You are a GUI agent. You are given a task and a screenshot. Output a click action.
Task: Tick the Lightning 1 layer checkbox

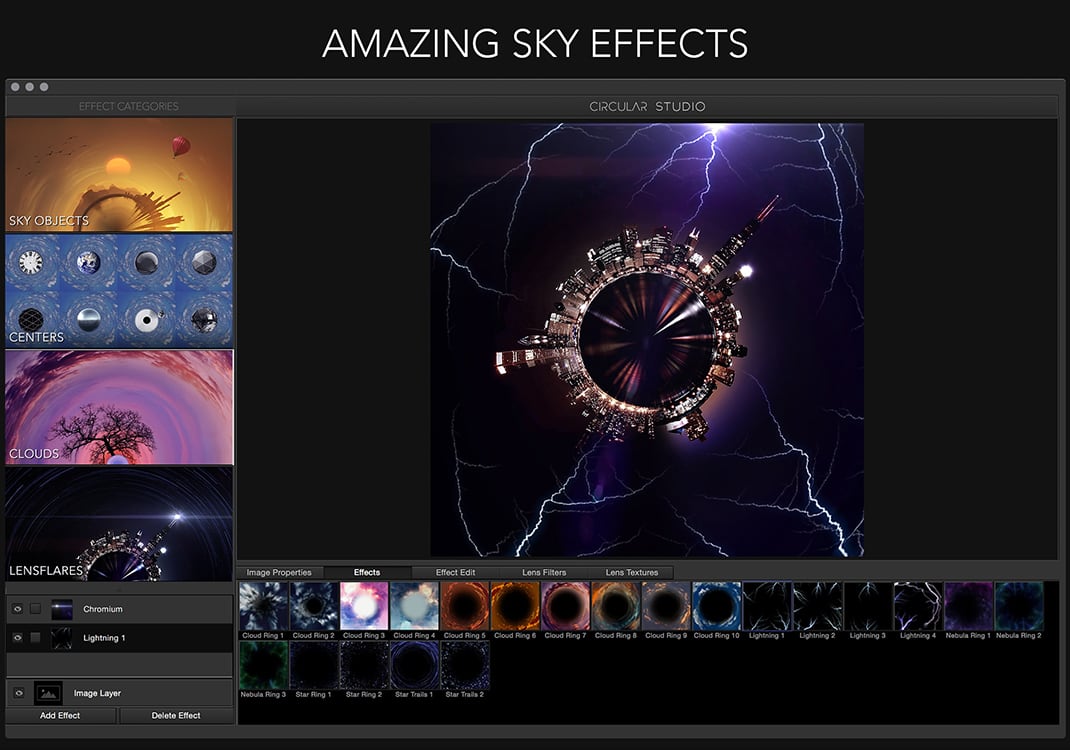tap(36, 638)
